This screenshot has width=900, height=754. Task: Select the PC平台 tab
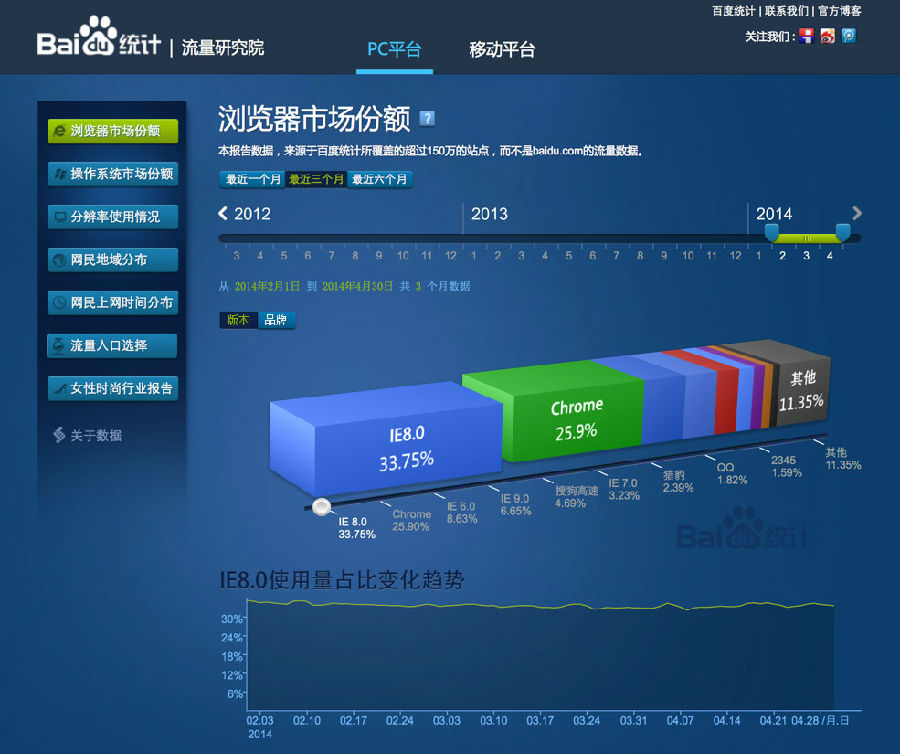394,49
